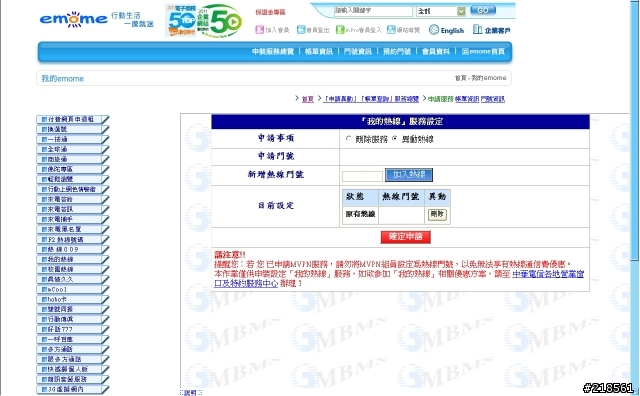640x396 pixels.
Task: Focus the 新增熱線門號 input field
Action: (x=362, y=176)
